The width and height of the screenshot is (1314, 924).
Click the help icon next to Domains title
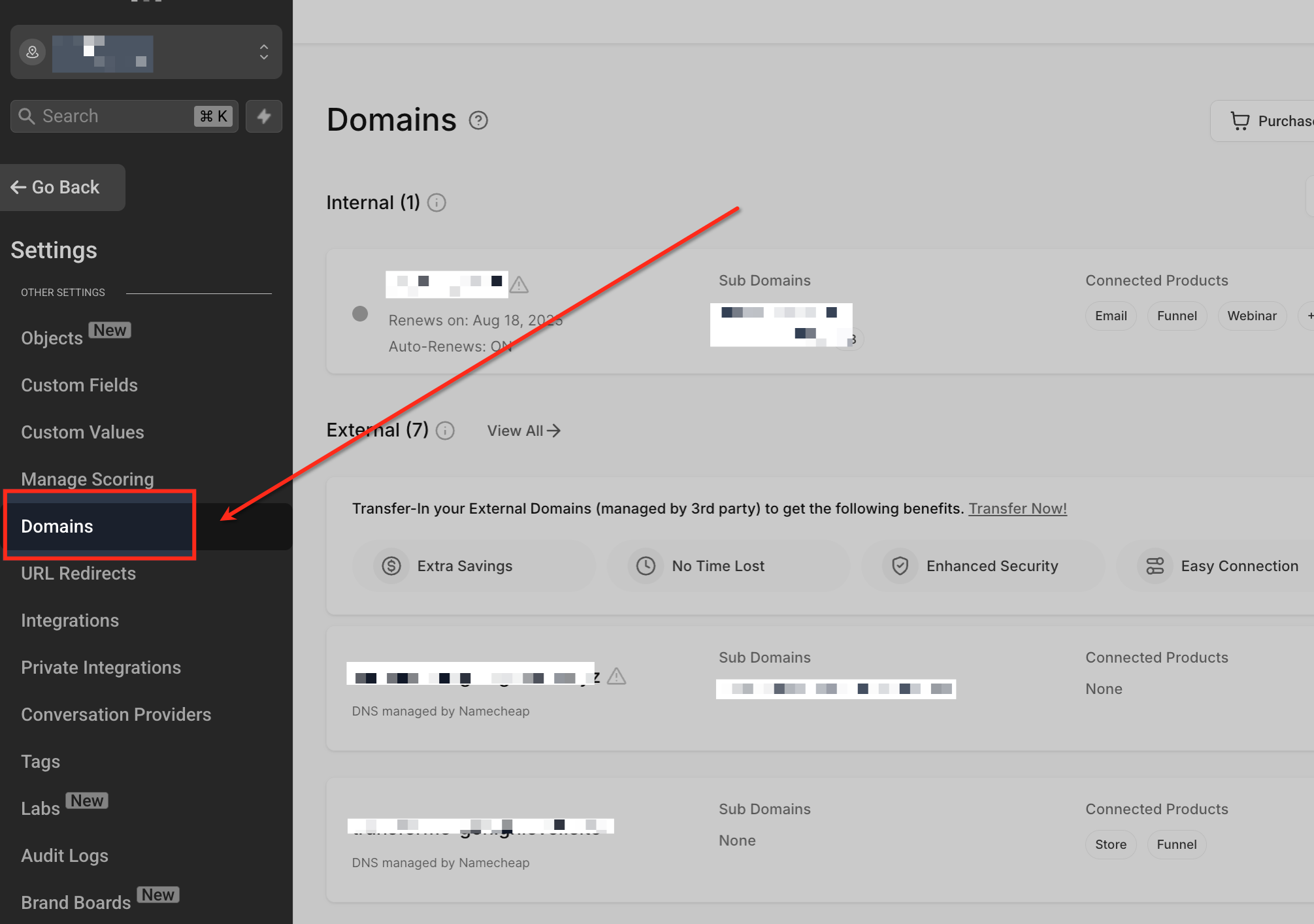478,121
